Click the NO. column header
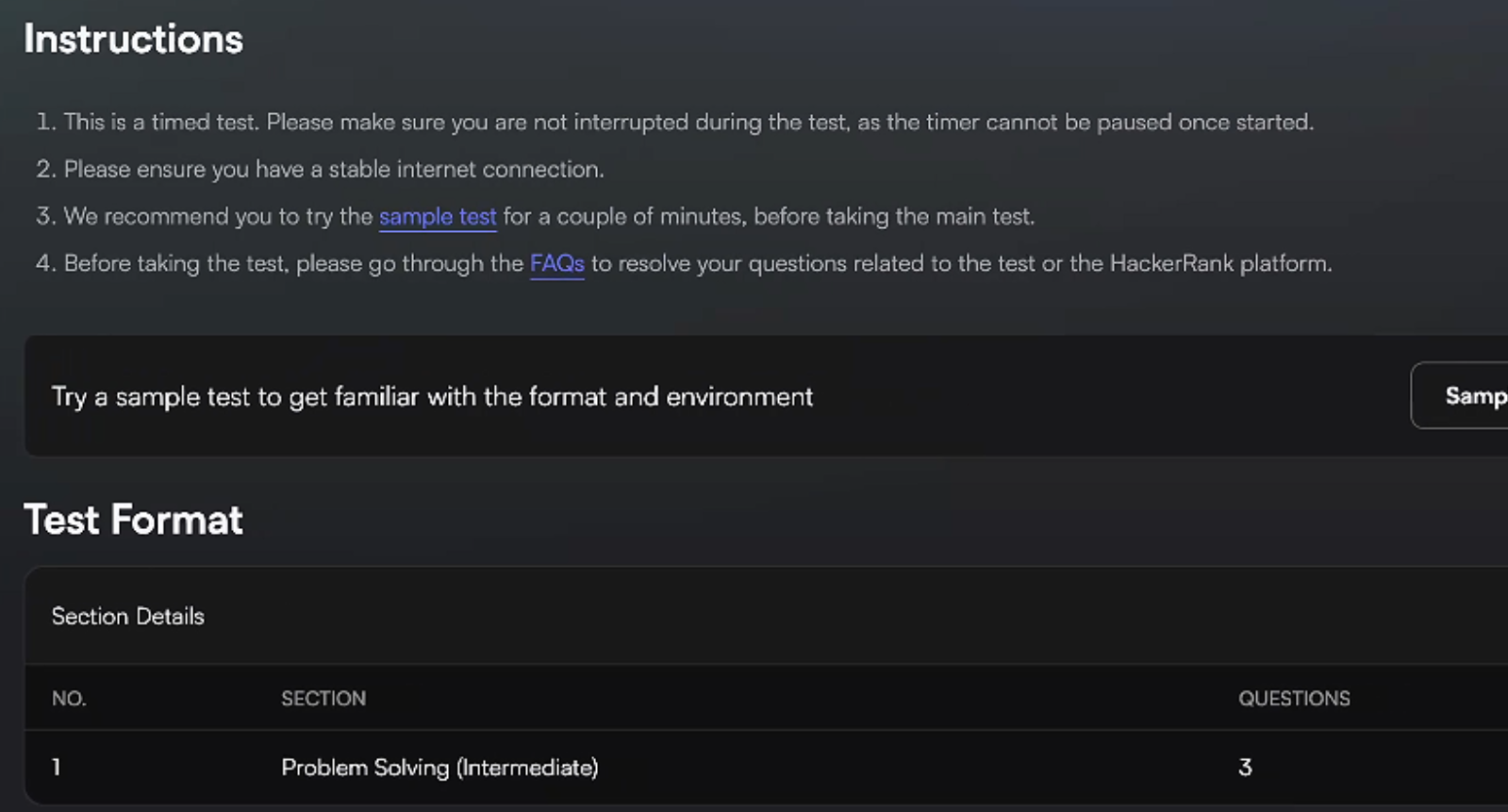 tap(69, 699)
